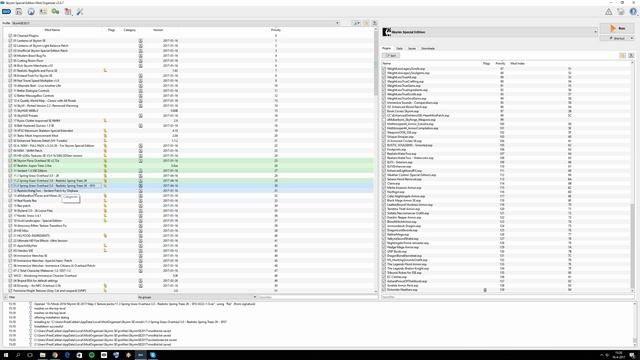Click the Problems warning triangle icon
The width and height of the screenshot is (640, 360).
click(x=609, y=12)
